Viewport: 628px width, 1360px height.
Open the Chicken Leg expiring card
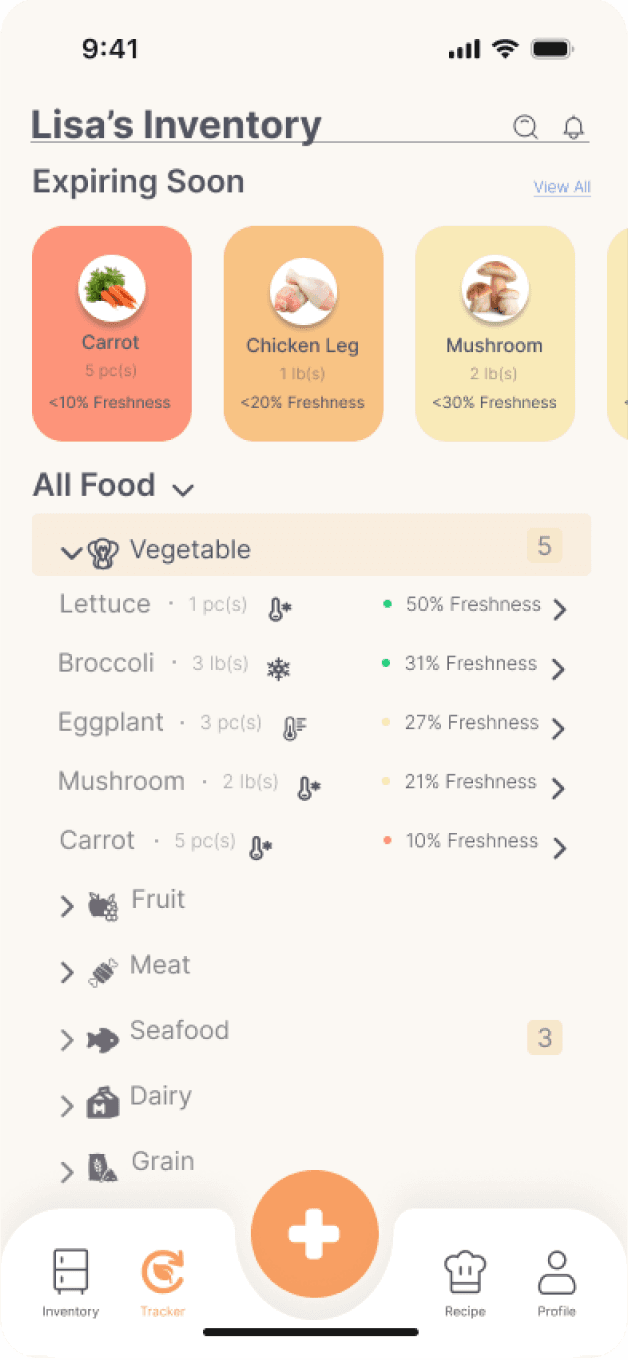303,334
